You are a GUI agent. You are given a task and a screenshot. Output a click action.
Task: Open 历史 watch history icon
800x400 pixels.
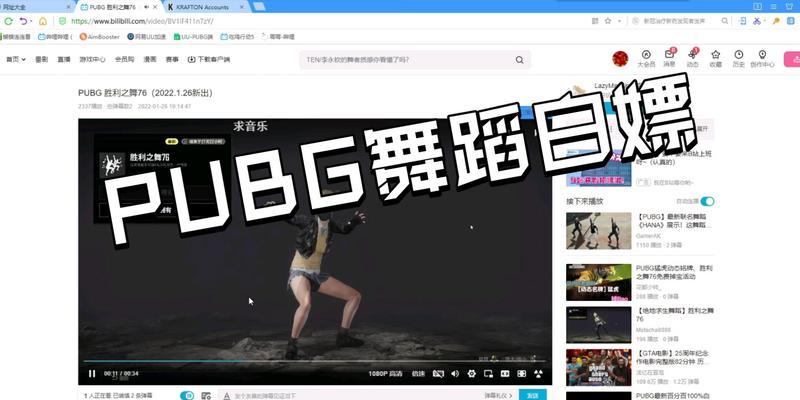(x=738, y=59)
